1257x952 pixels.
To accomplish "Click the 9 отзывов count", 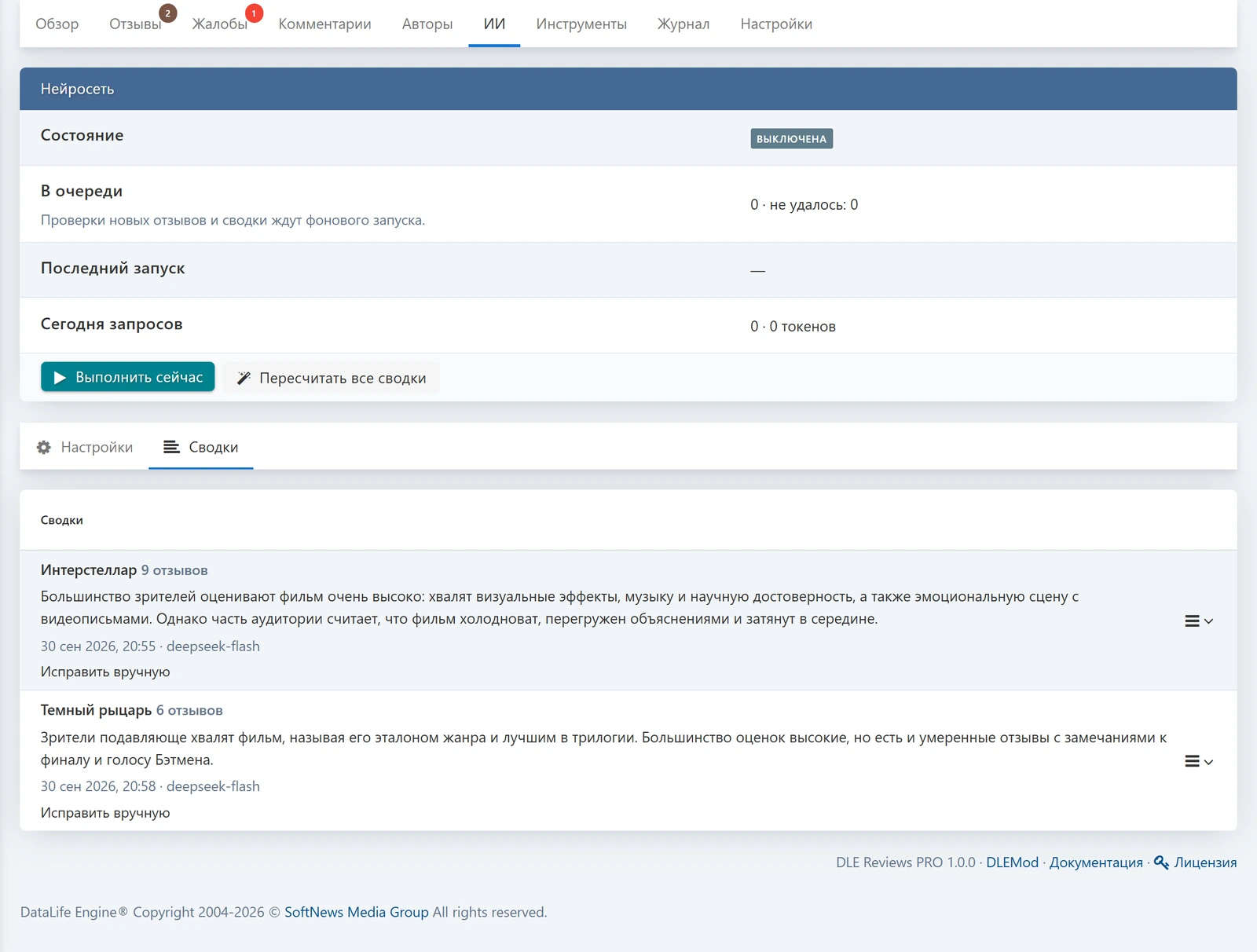I will point(174,570).
